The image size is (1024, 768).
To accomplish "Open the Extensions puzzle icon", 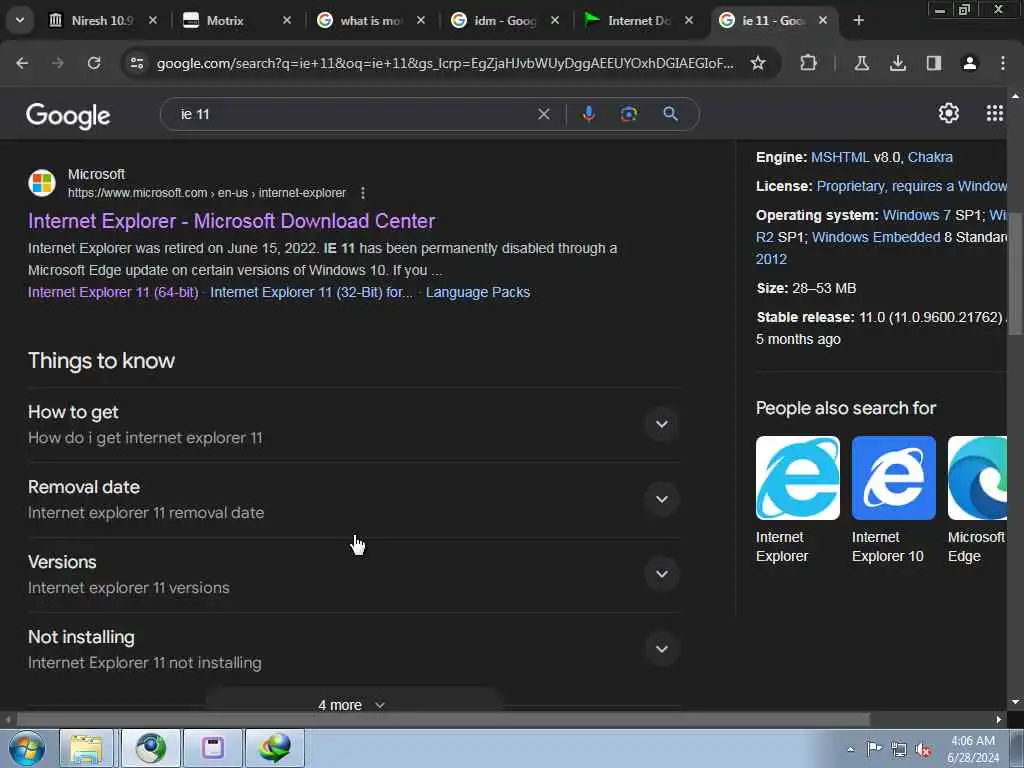I will pos(808,63).
